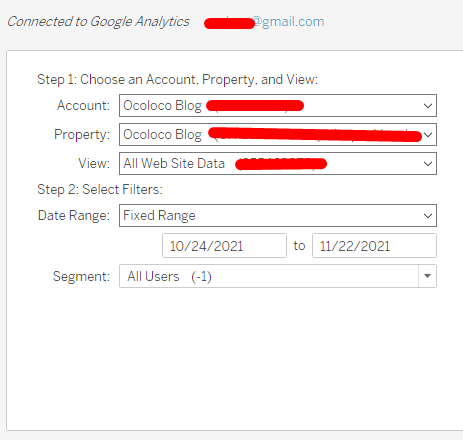Image resolution: width=463 pixels, height=440 pixels.
Task: Open the Date Range dropdown set to Fixed Range
Action: pos(278,215)
